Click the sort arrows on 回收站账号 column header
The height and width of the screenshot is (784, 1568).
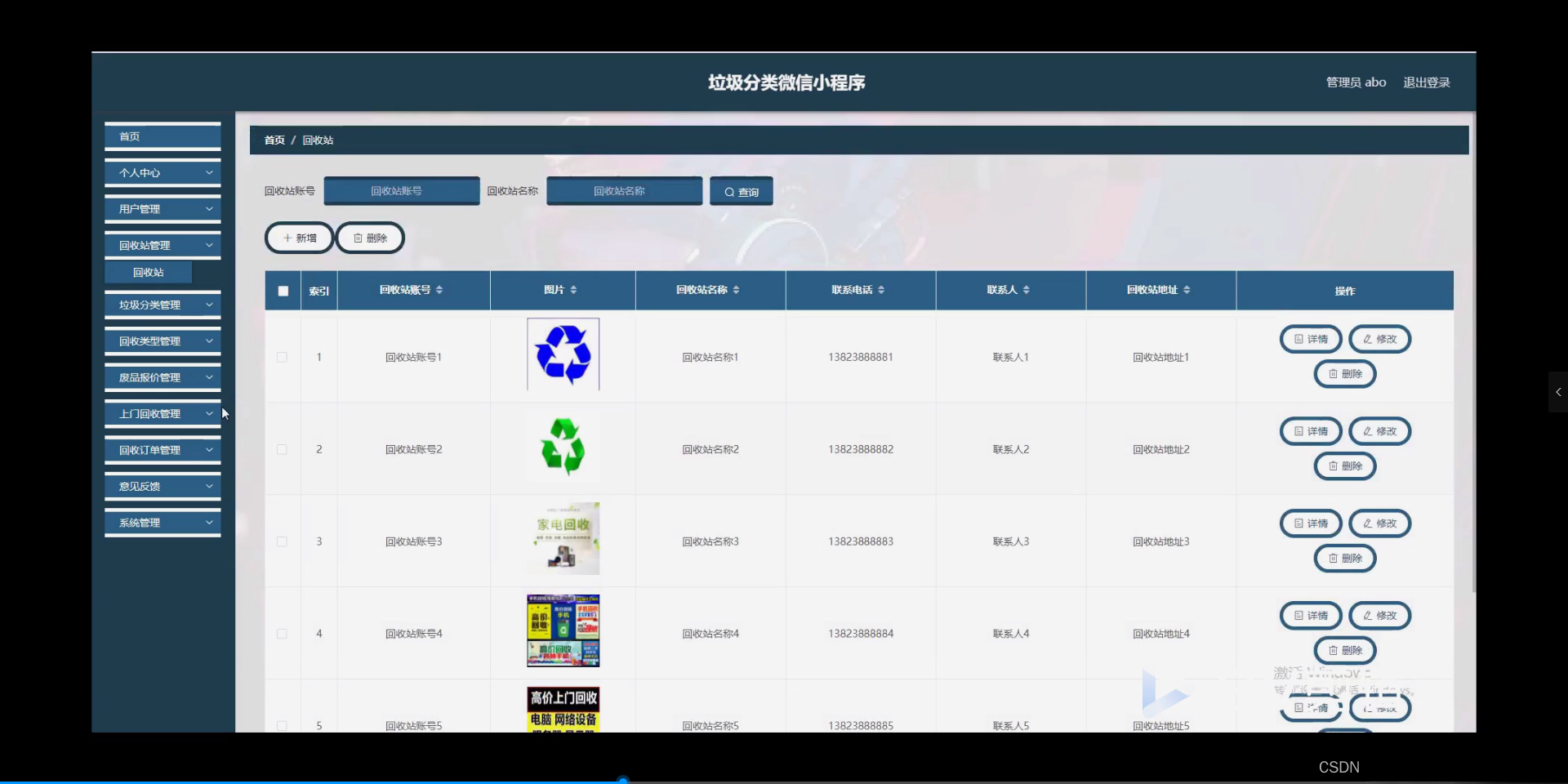pyautogui.click(x=439, y=290)
